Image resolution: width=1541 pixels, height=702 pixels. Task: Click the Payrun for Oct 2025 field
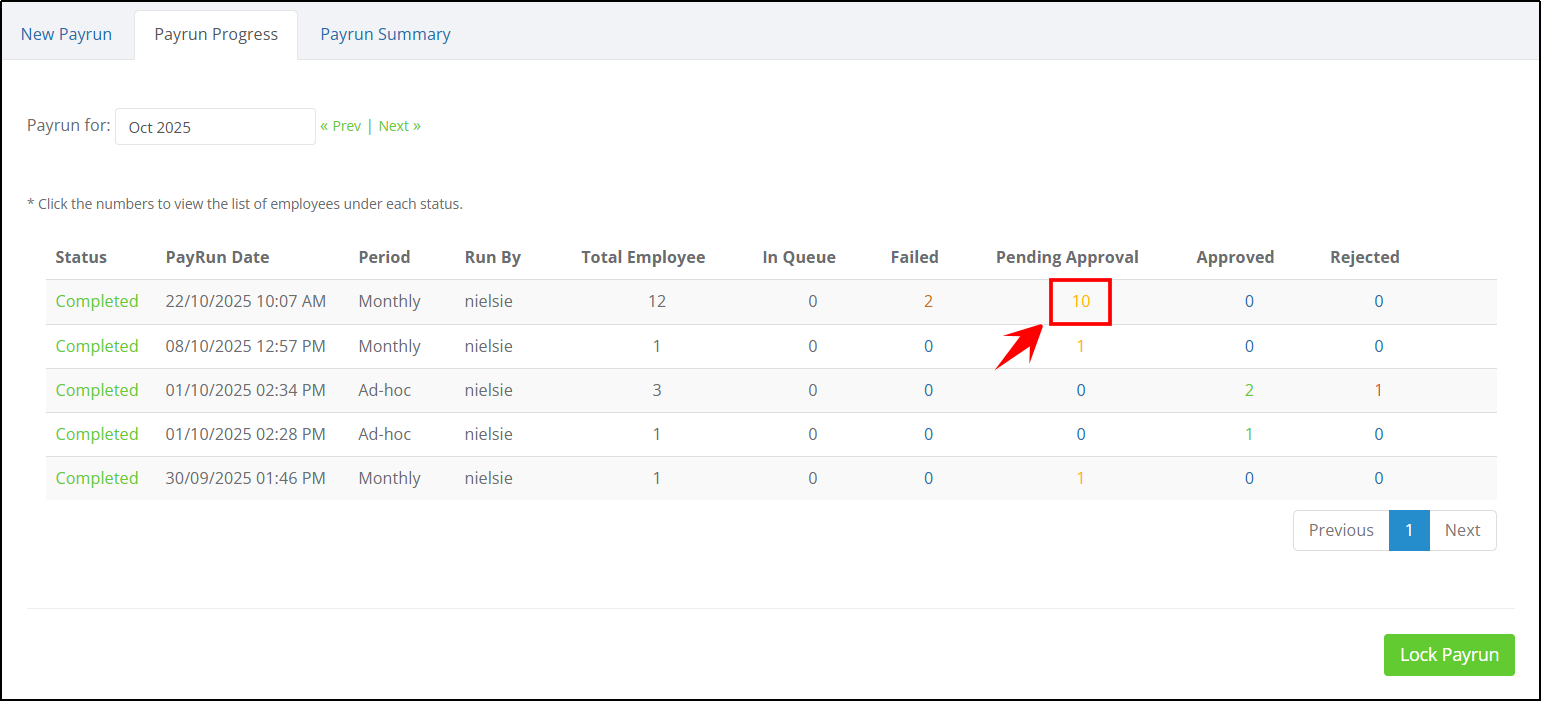tap(215, 127)
